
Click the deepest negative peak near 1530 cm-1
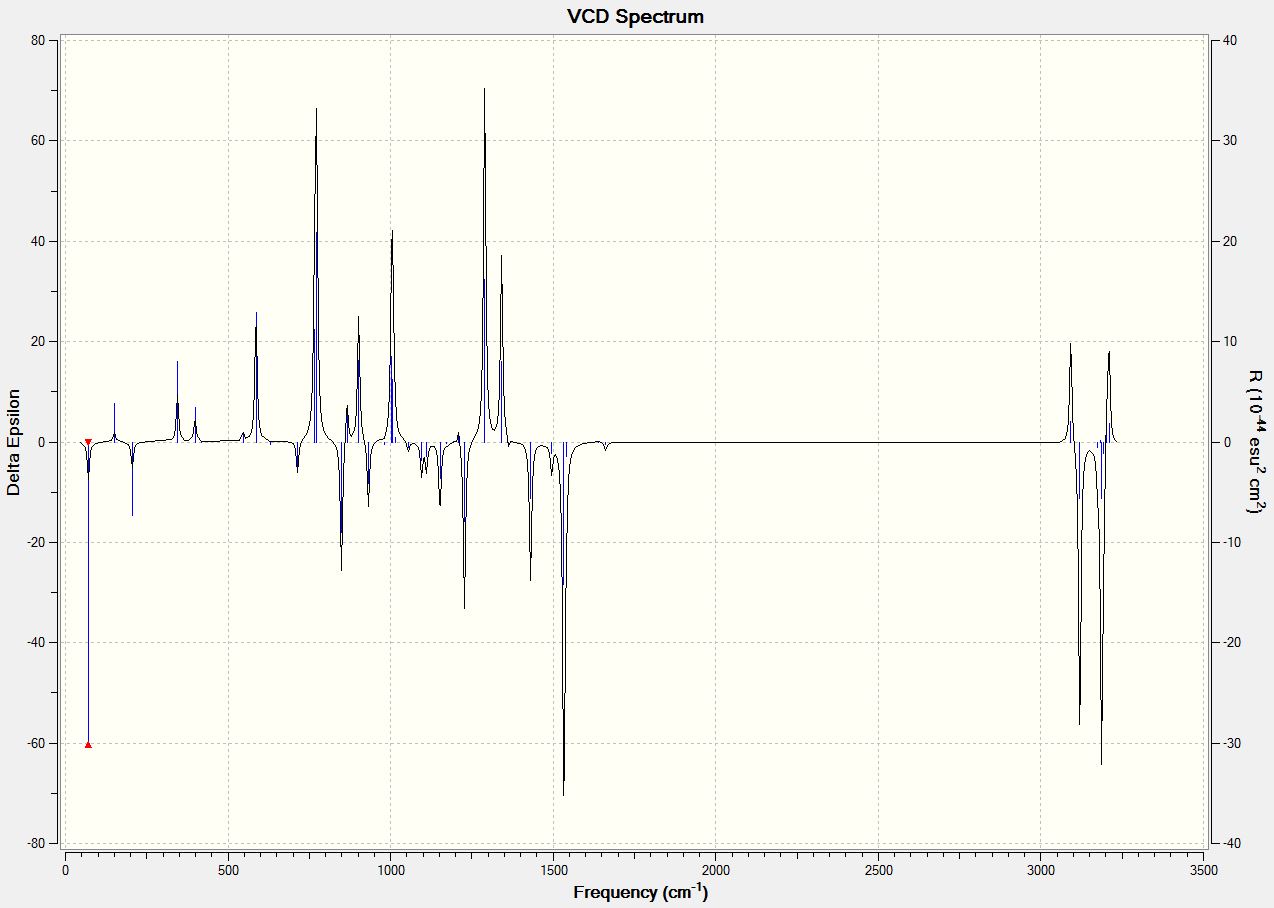coord(564,794)
